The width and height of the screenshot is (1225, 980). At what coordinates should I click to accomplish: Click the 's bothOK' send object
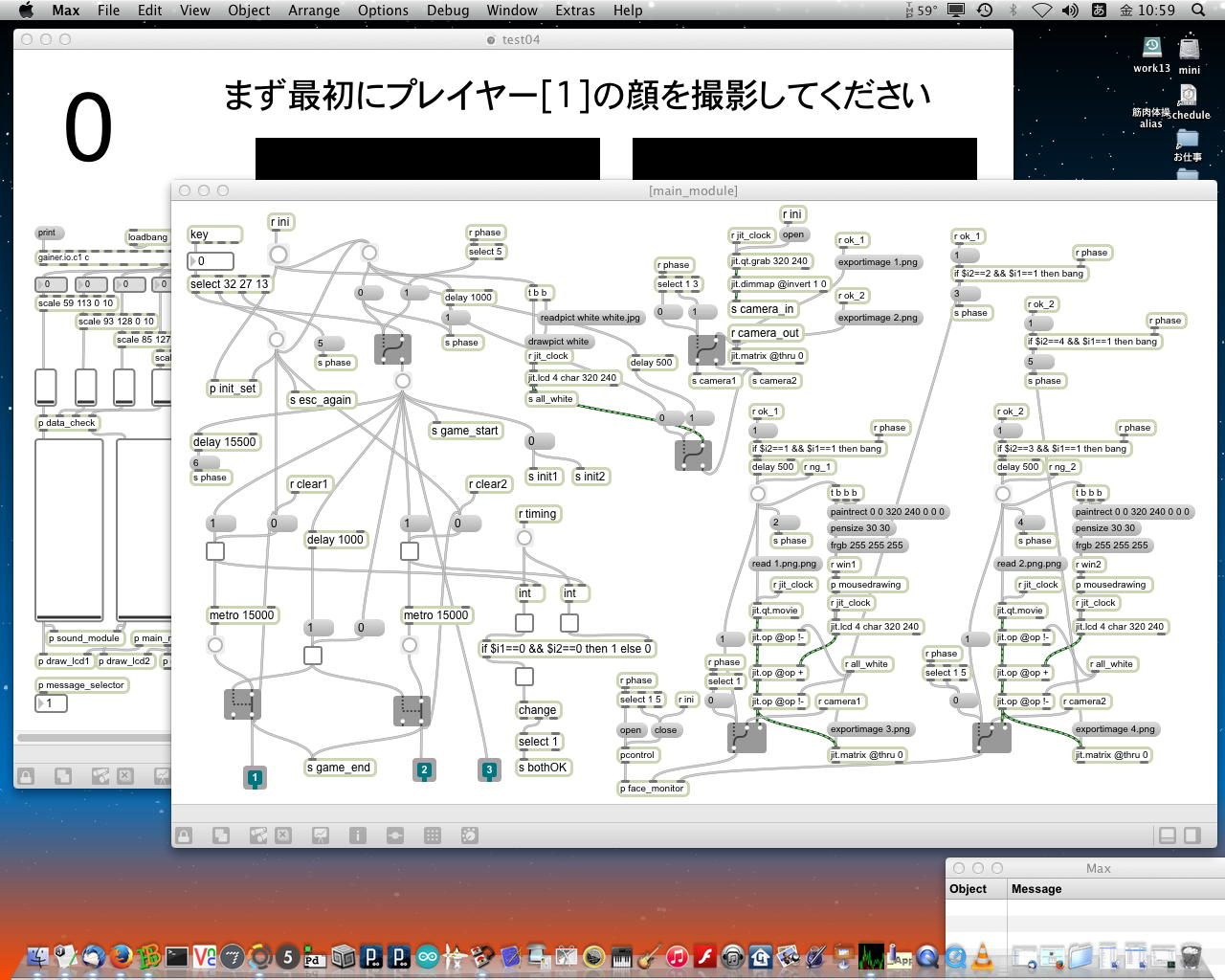(543, 768)
